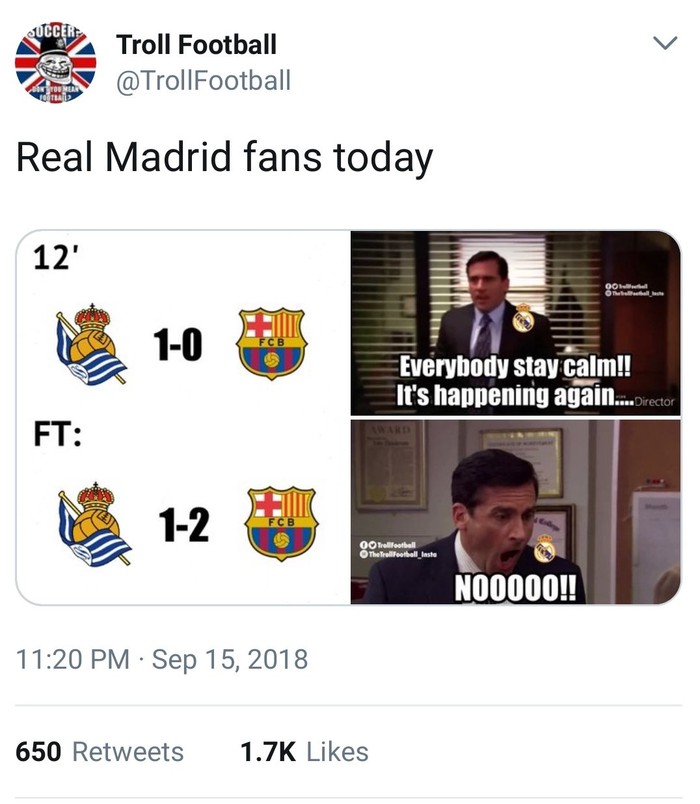Click the Barcelona crest beside 1-2
The image size is (700, 804).
(x=281, y=524)
